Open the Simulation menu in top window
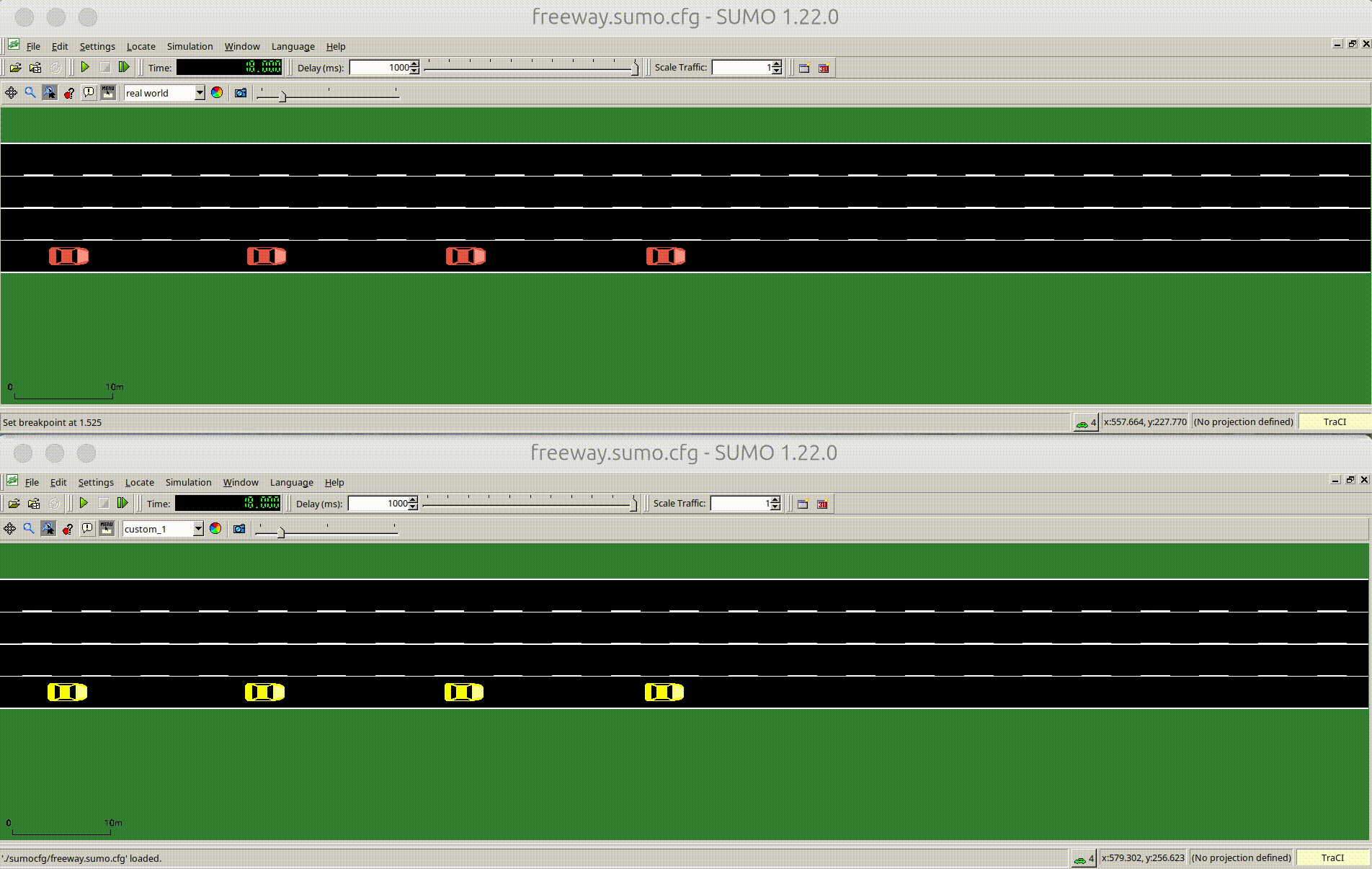 tap(190, 46)
